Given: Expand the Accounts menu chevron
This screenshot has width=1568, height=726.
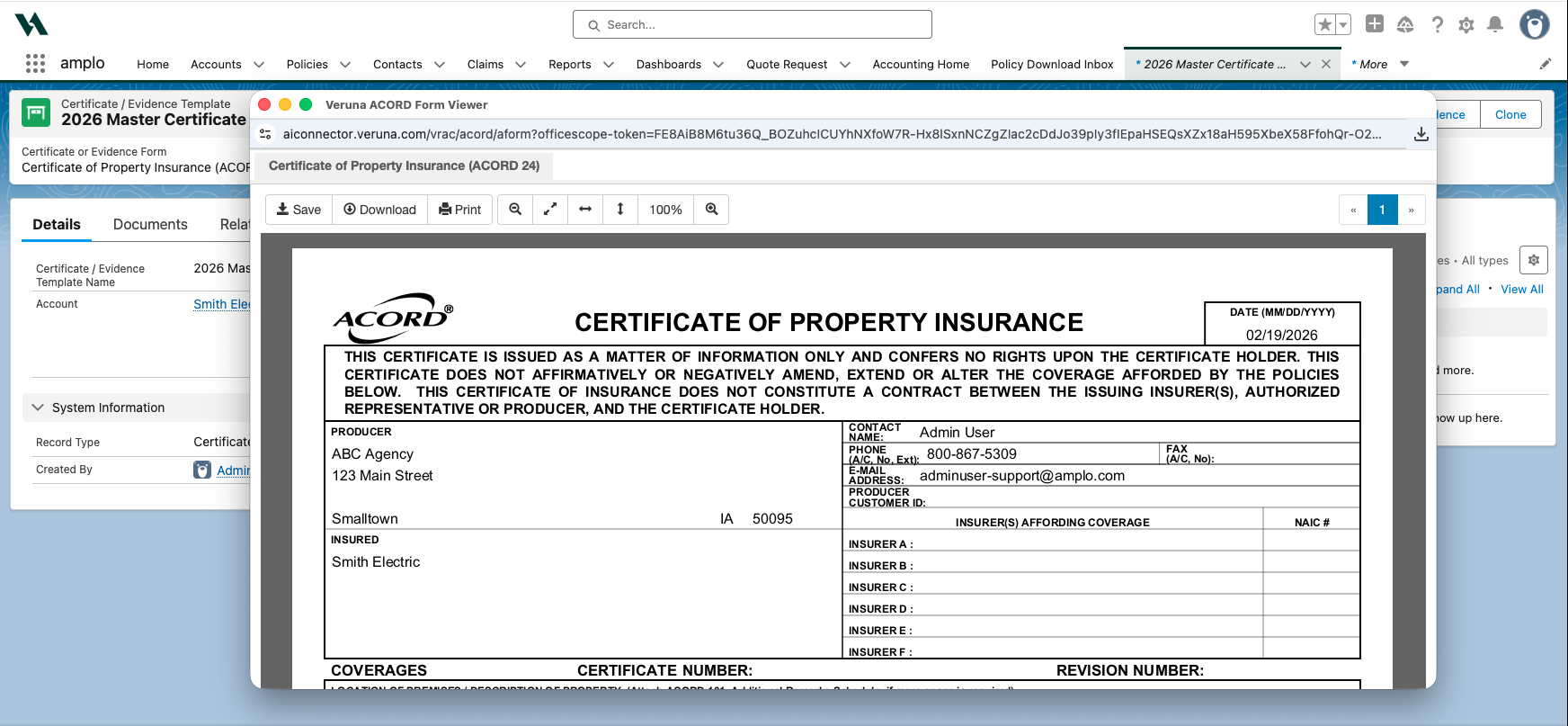Looking at the screenshot, I should tap(259, 65).
